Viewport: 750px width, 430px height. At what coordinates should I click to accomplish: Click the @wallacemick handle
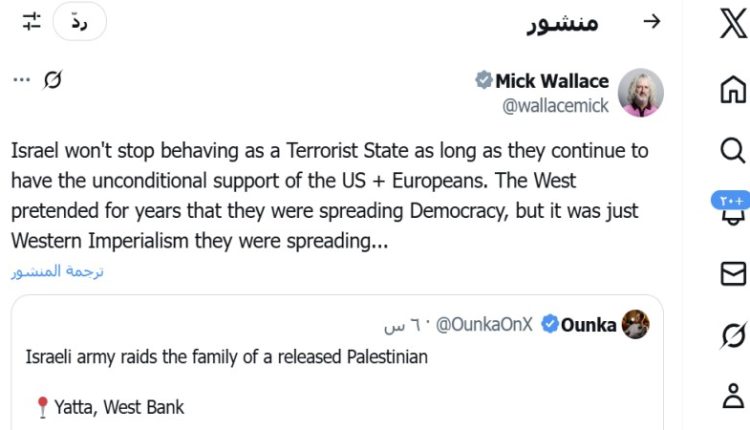[x=554, y=106]
